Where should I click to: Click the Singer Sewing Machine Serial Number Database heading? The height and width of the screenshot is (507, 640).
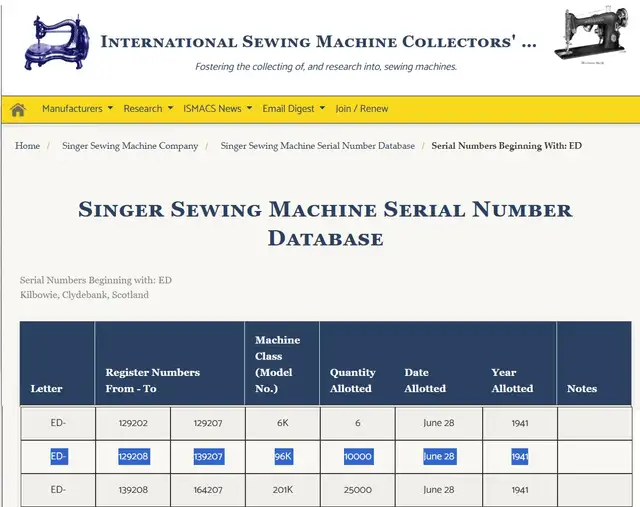tap(325, 223)
